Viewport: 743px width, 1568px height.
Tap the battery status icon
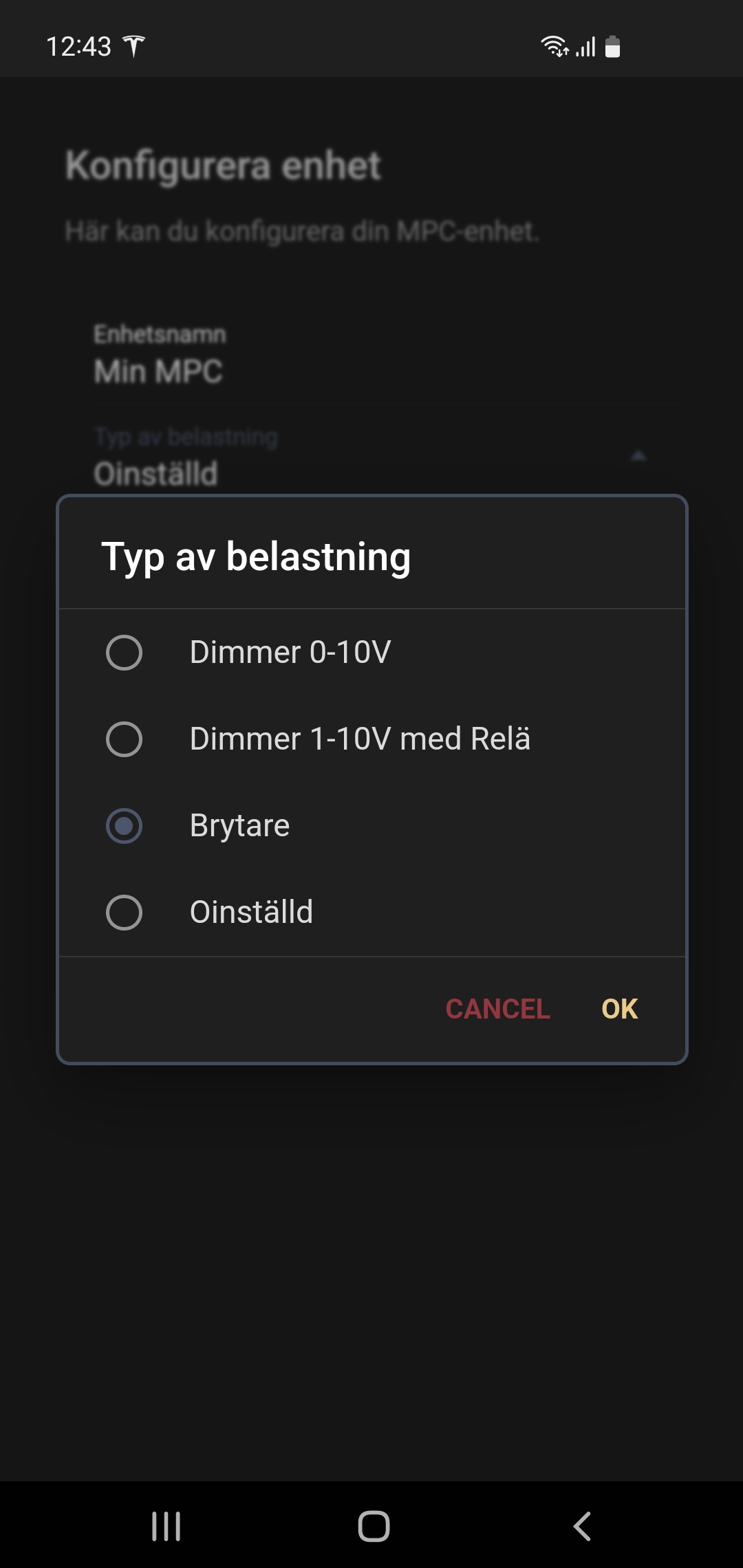point(613,46)
